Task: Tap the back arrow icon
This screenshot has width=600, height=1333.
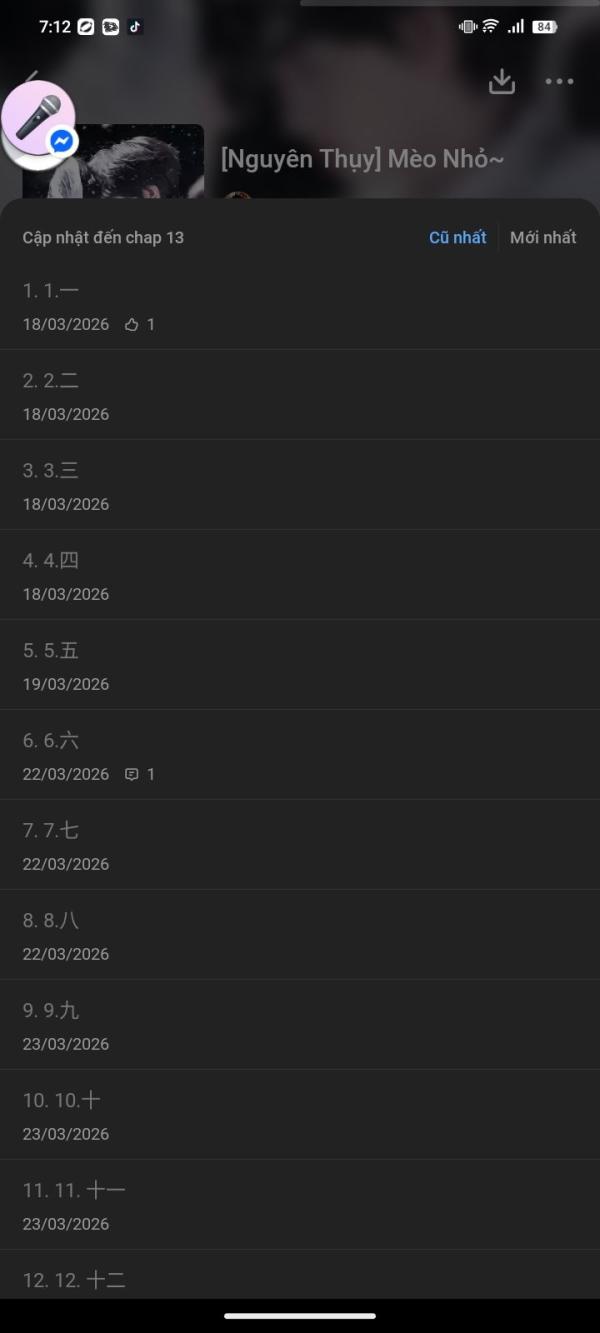Action: click(31, 76)
